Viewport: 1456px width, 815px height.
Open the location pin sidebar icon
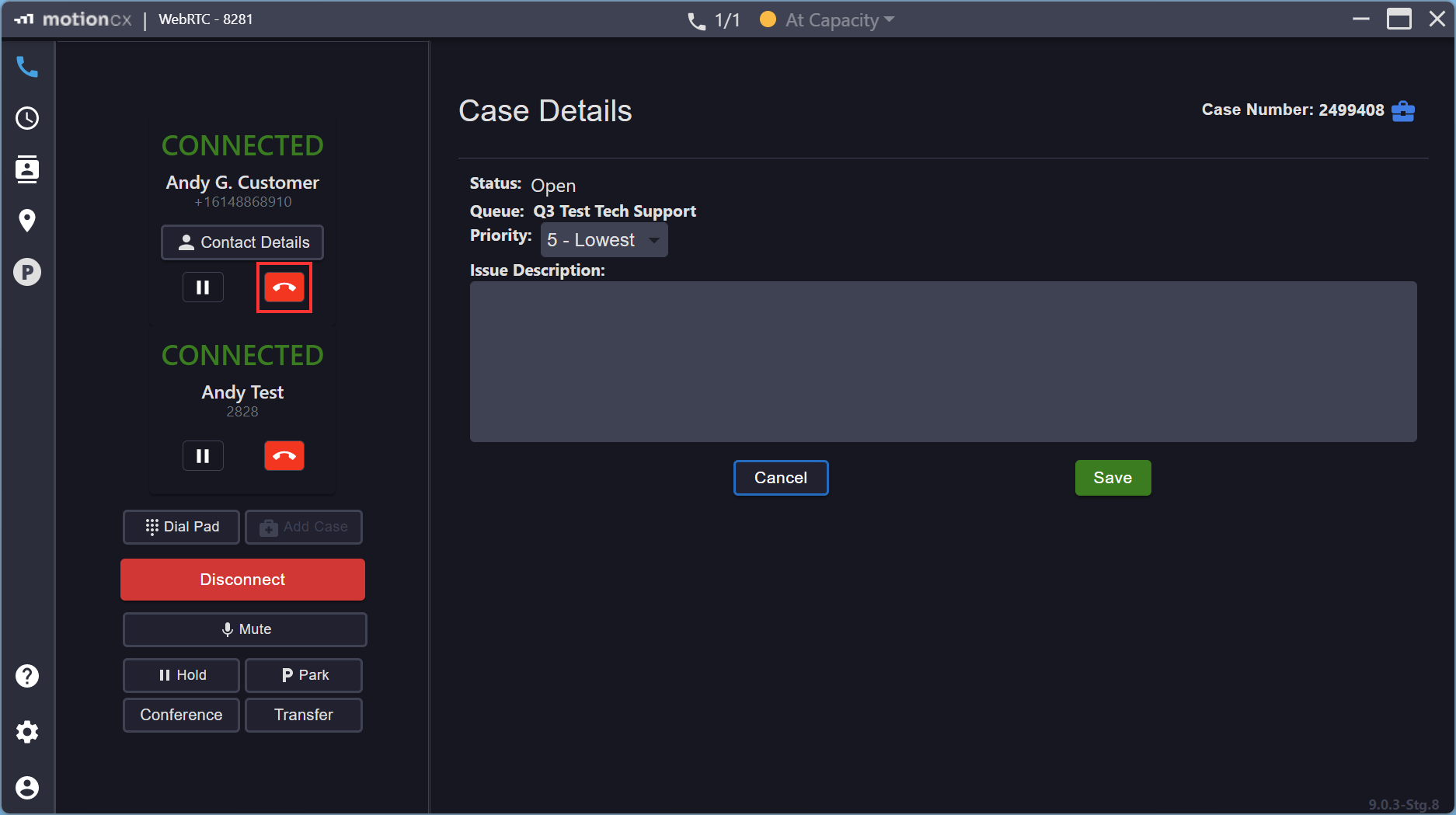pyautogui.click(x=27, y=221)
